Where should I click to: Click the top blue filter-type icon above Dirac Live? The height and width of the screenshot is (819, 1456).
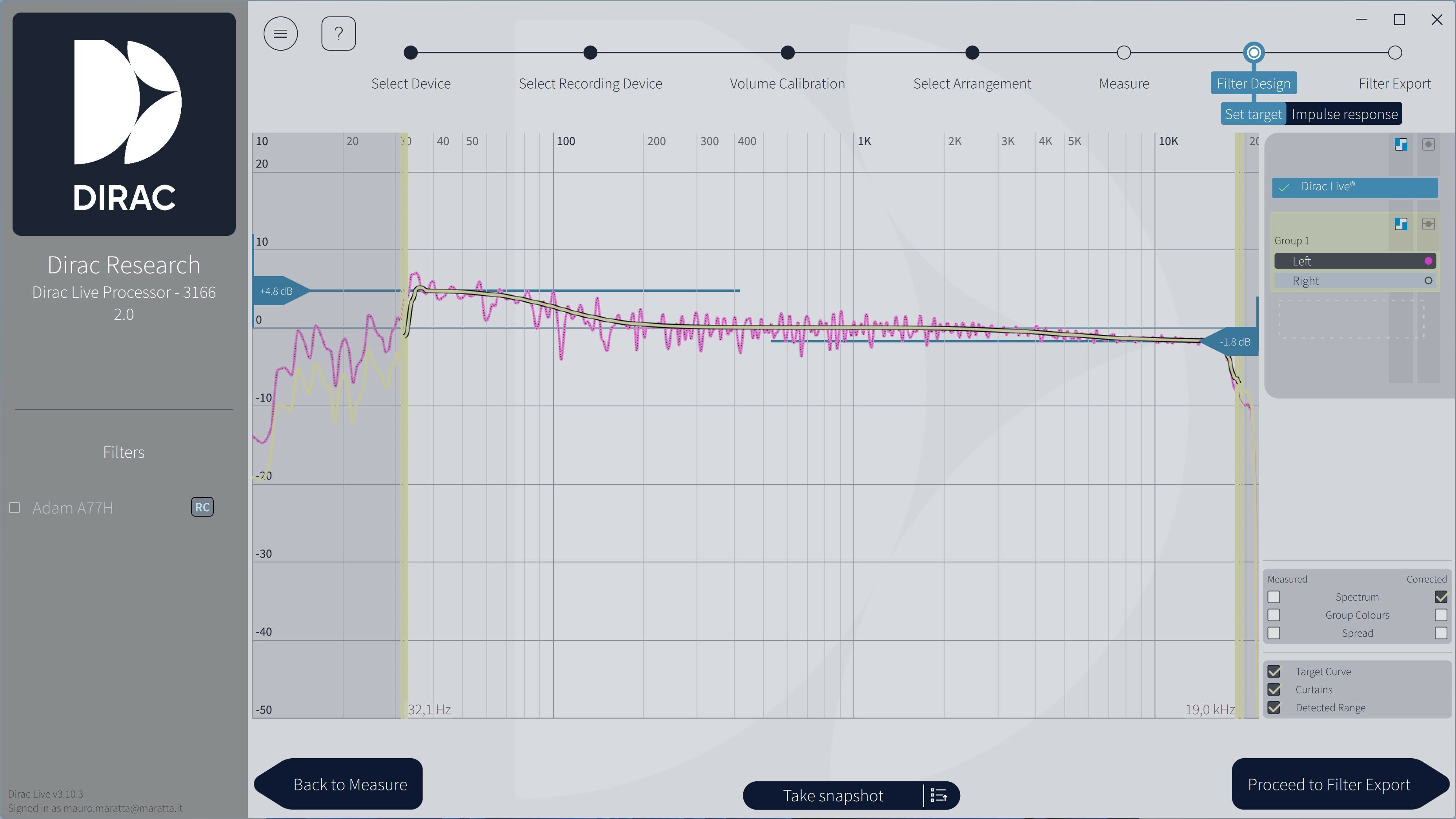(1401, 145)
